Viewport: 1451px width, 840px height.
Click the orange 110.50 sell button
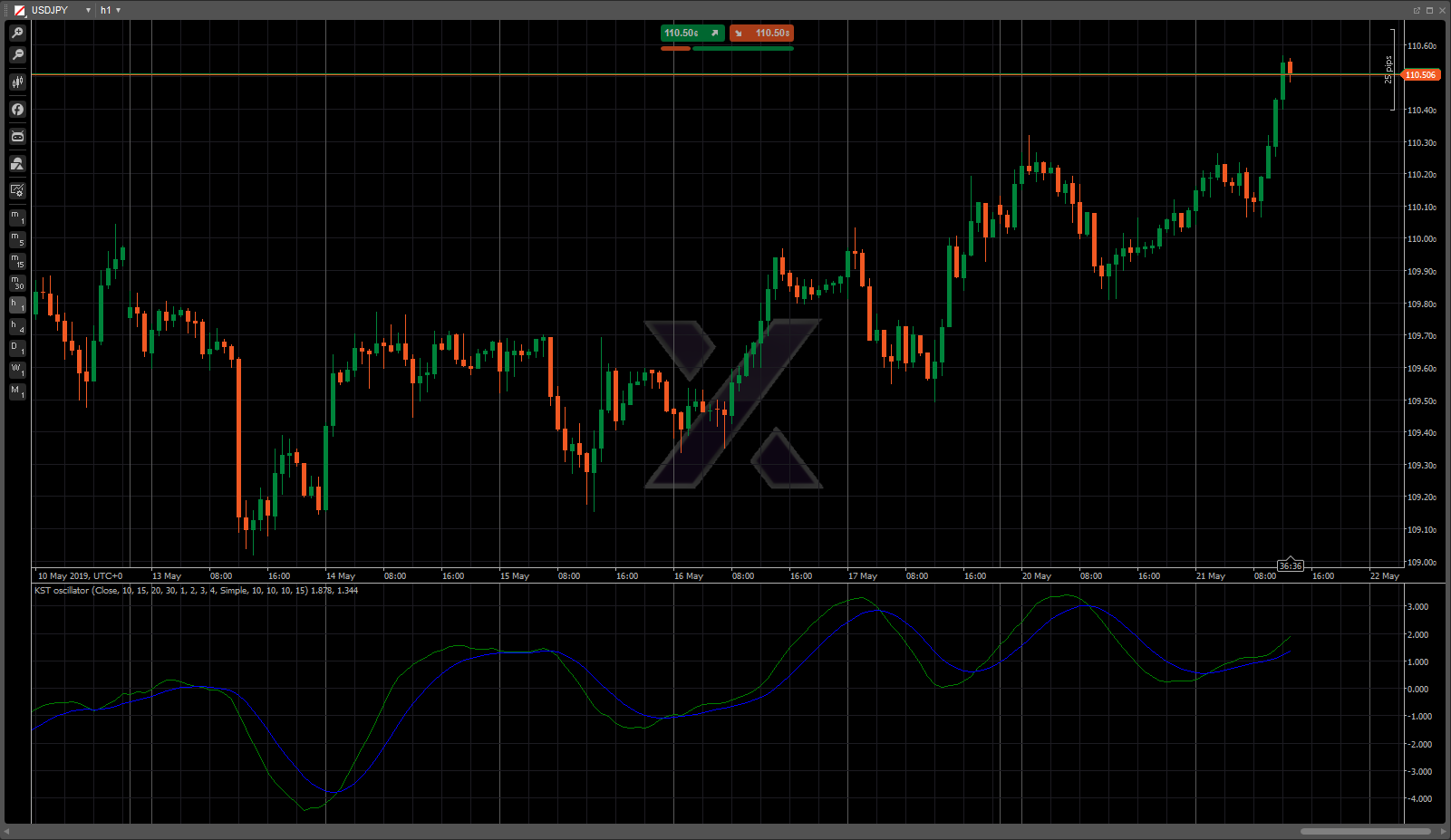coord(761,33)
